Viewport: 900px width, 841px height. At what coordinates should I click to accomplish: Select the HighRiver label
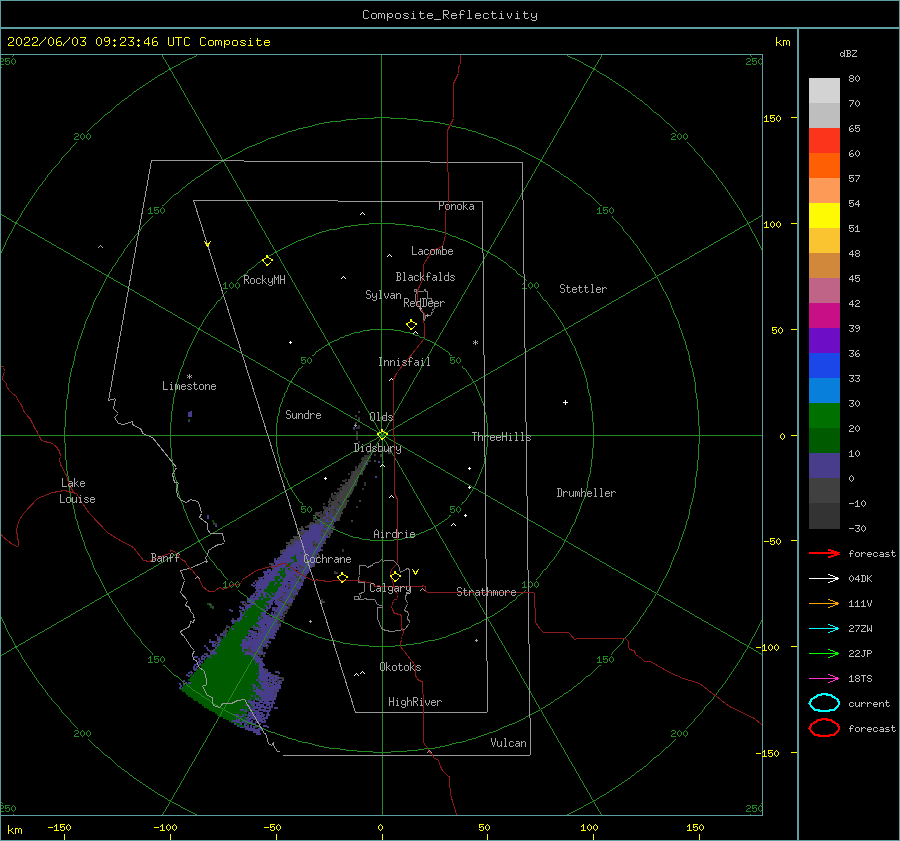coord(415,702)
